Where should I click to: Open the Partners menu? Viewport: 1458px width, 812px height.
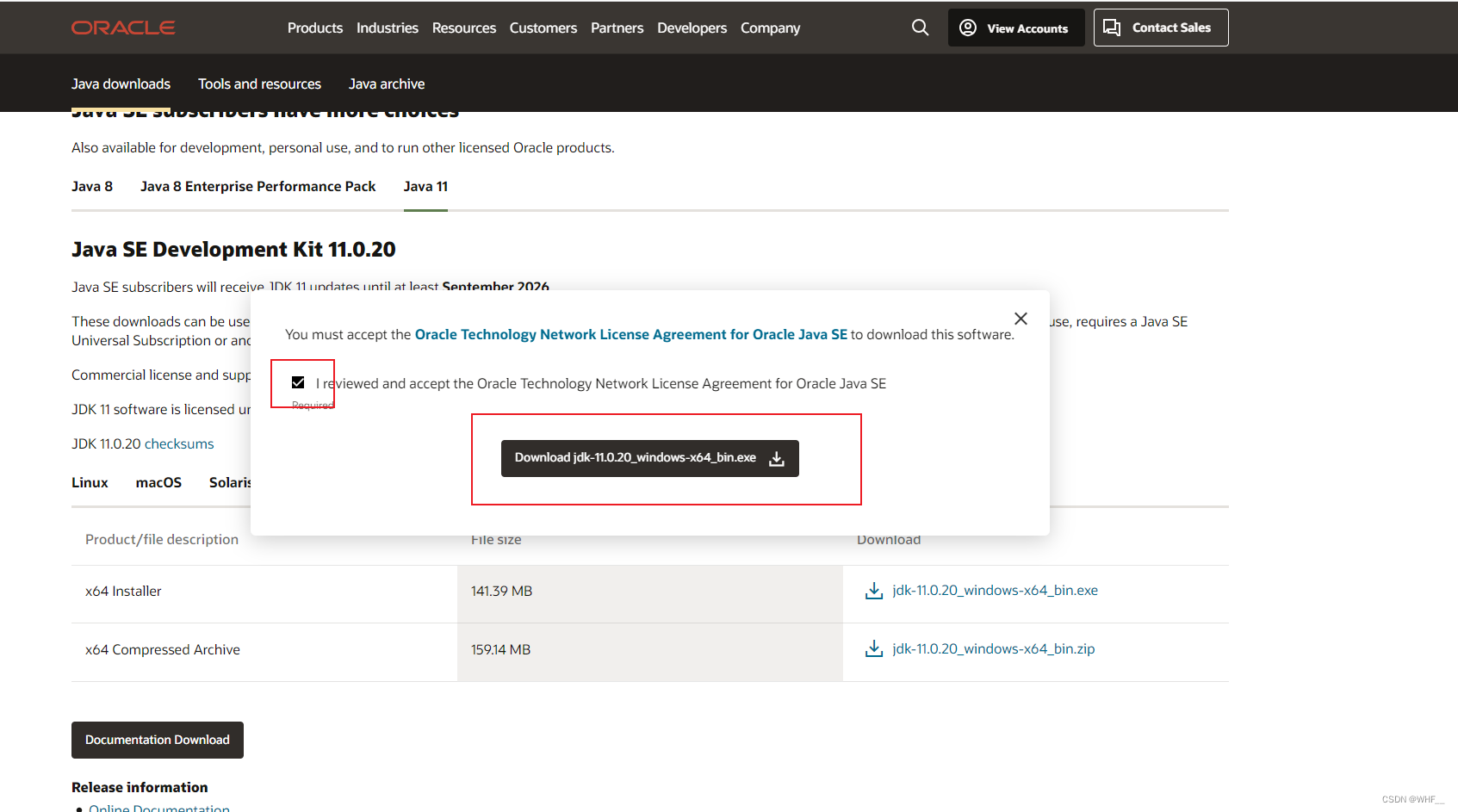pyautogui.click(x=617, y=28)
